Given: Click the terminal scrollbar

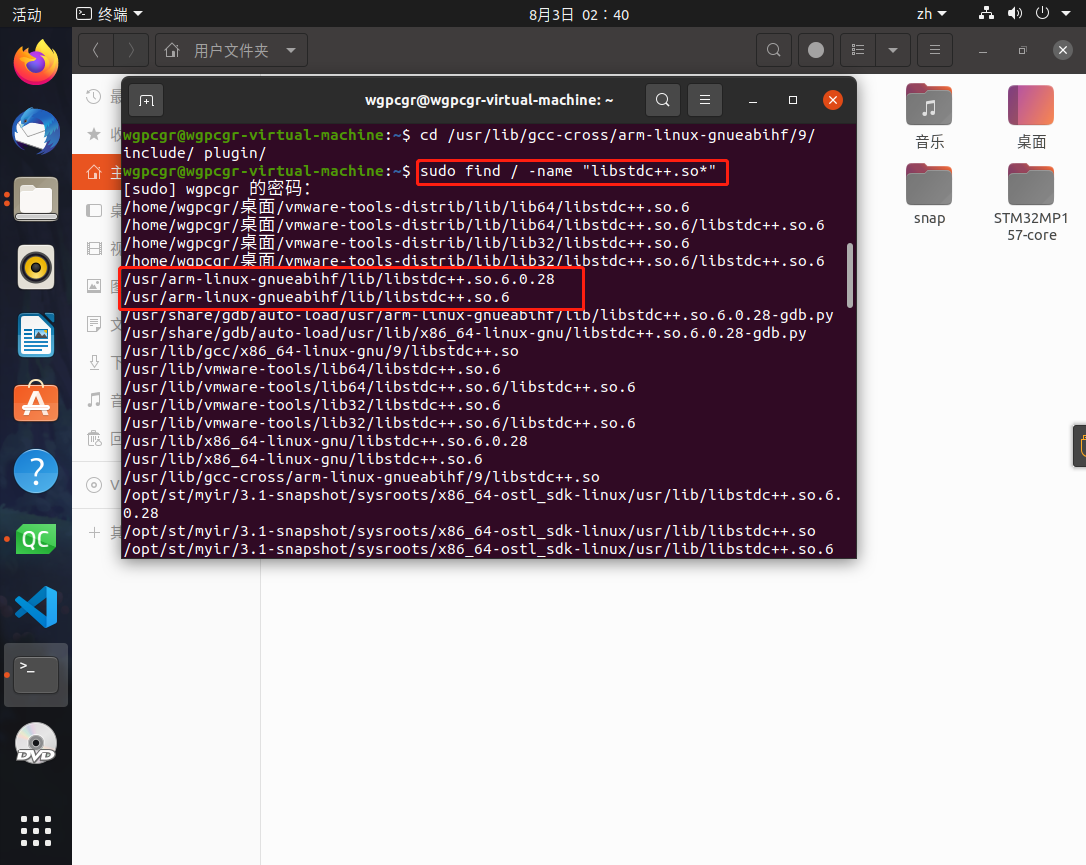Looking at the screenshot, I should [850, 275].
